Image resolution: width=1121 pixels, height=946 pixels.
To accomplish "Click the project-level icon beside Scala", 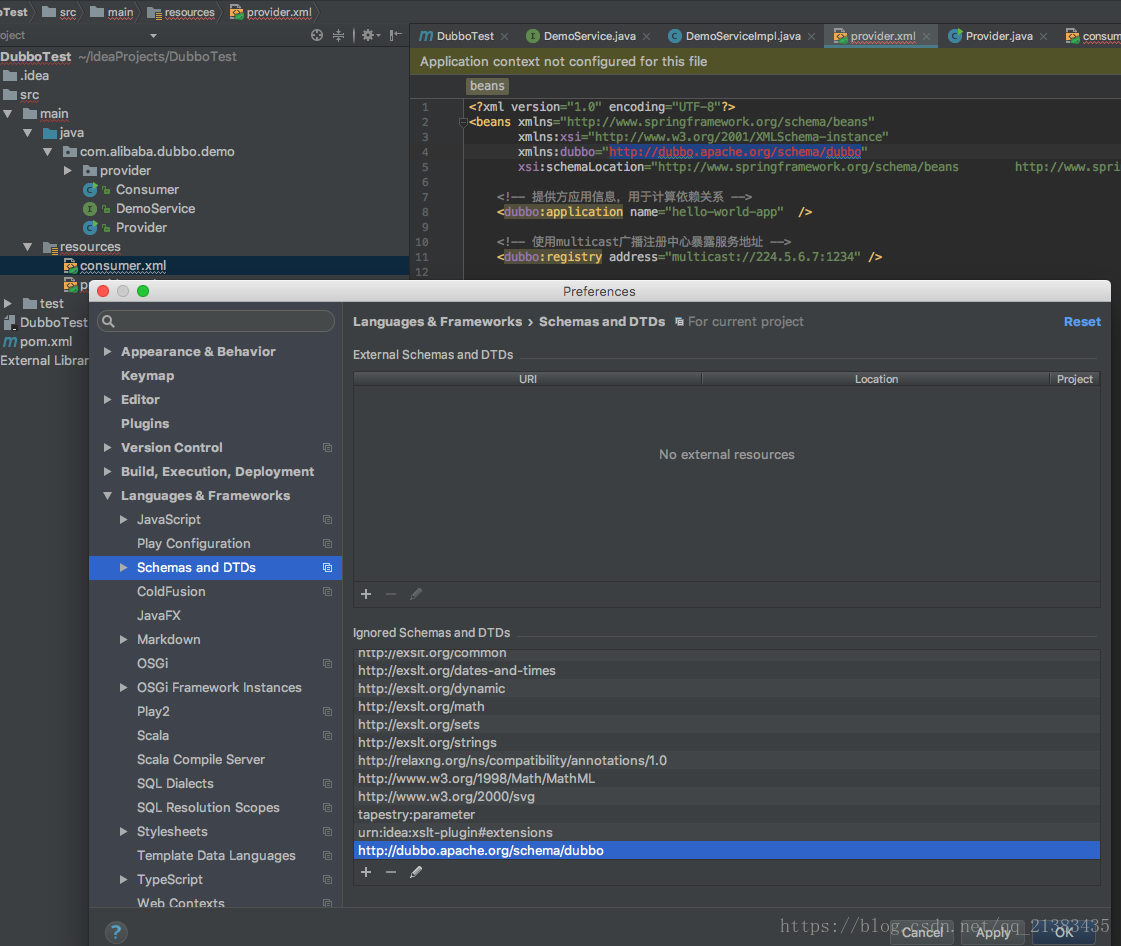I will click(327, 736).
